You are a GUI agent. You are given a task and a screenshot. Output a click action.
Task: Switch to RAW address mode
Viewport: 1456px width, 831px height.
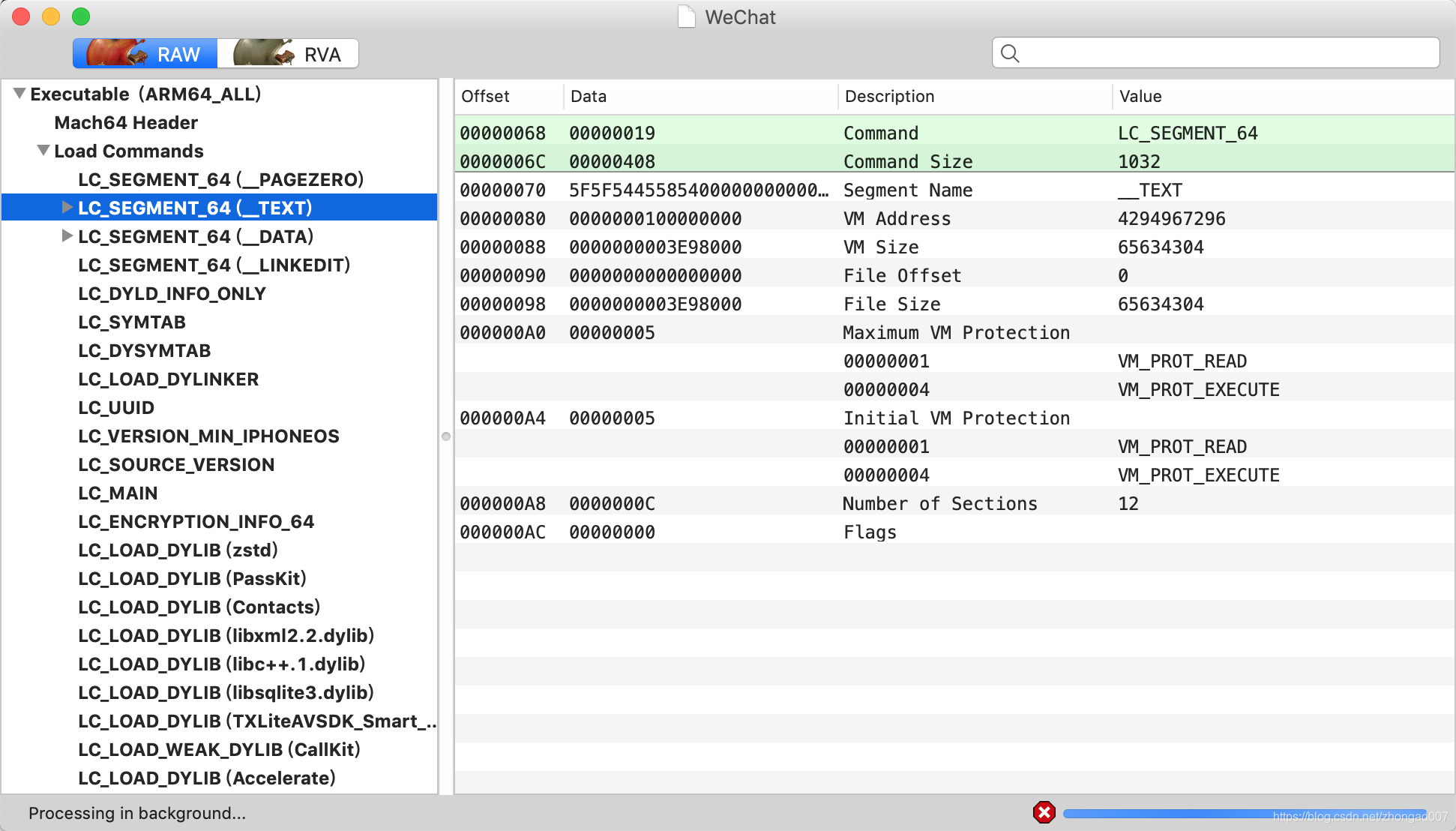coord(145,54)
